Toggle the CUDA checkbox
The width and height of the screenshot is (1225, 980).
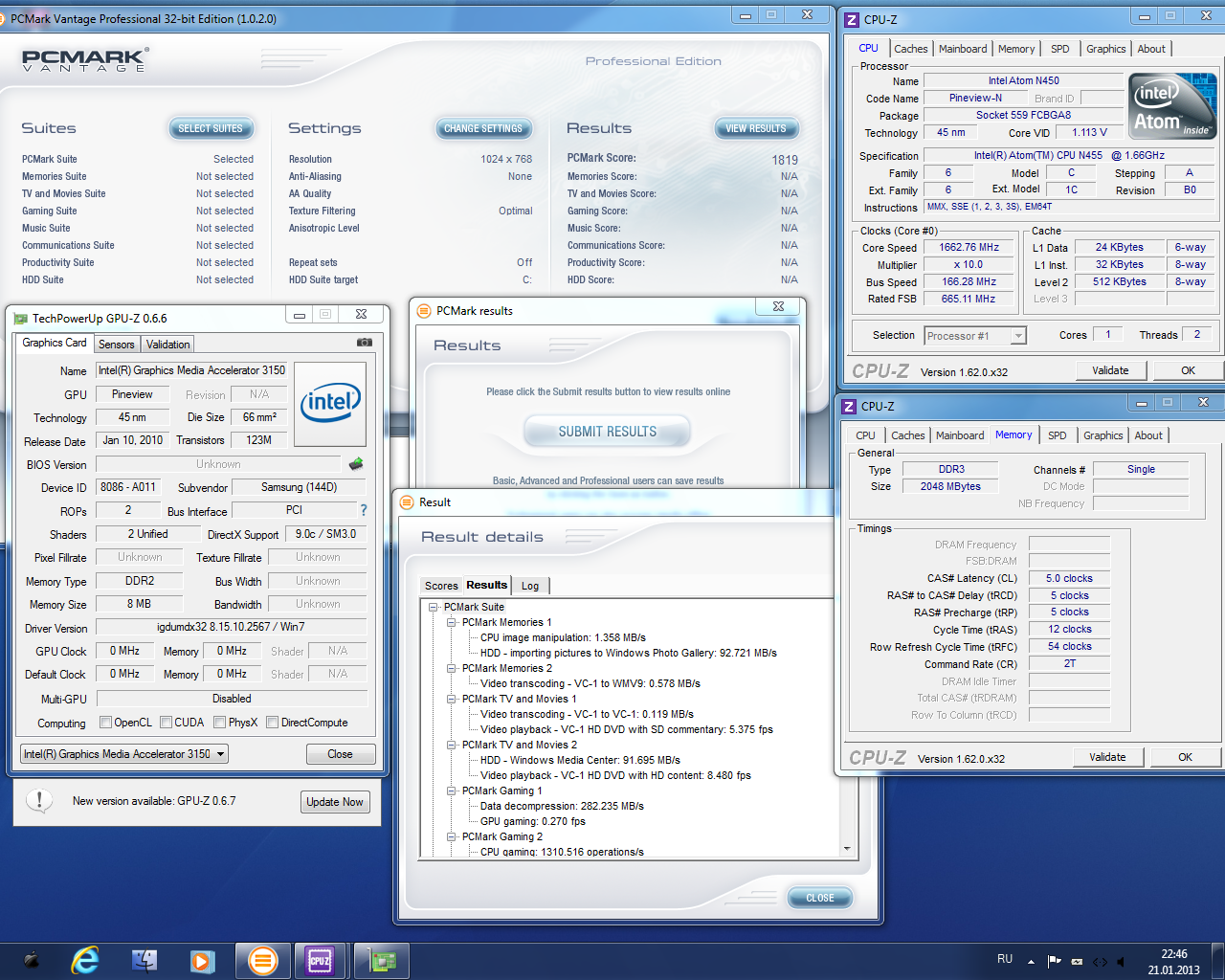click(167, 723)
